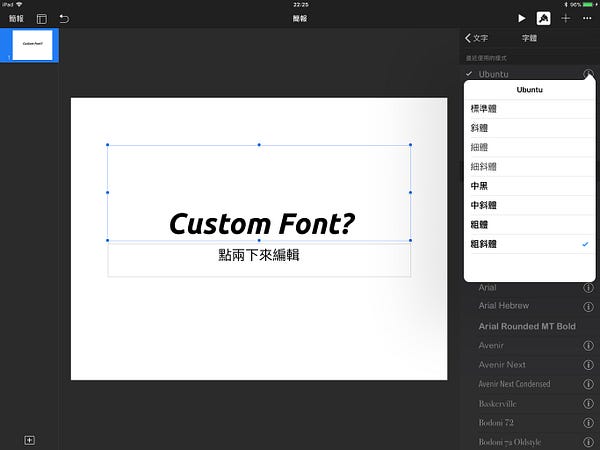600x450 pixels.
Task: Select the Ubuntu font row
Action: (530, 74)
